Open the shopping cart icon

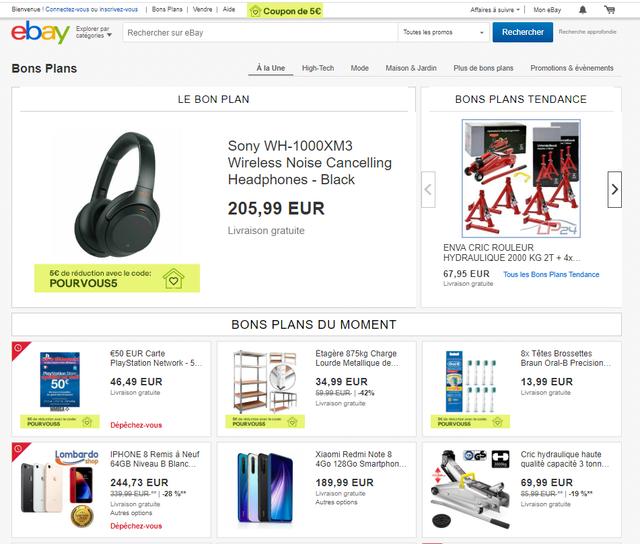[609, 10]
